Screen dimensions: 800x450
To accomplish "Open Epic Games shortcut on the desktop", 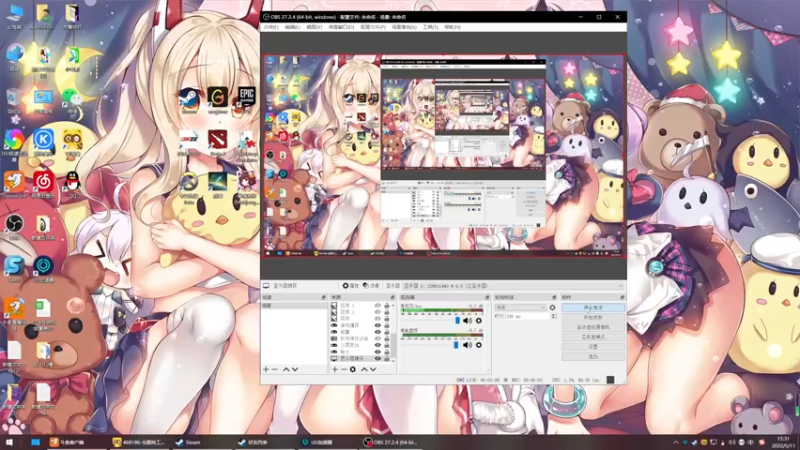I will click(x=246, y=98).
